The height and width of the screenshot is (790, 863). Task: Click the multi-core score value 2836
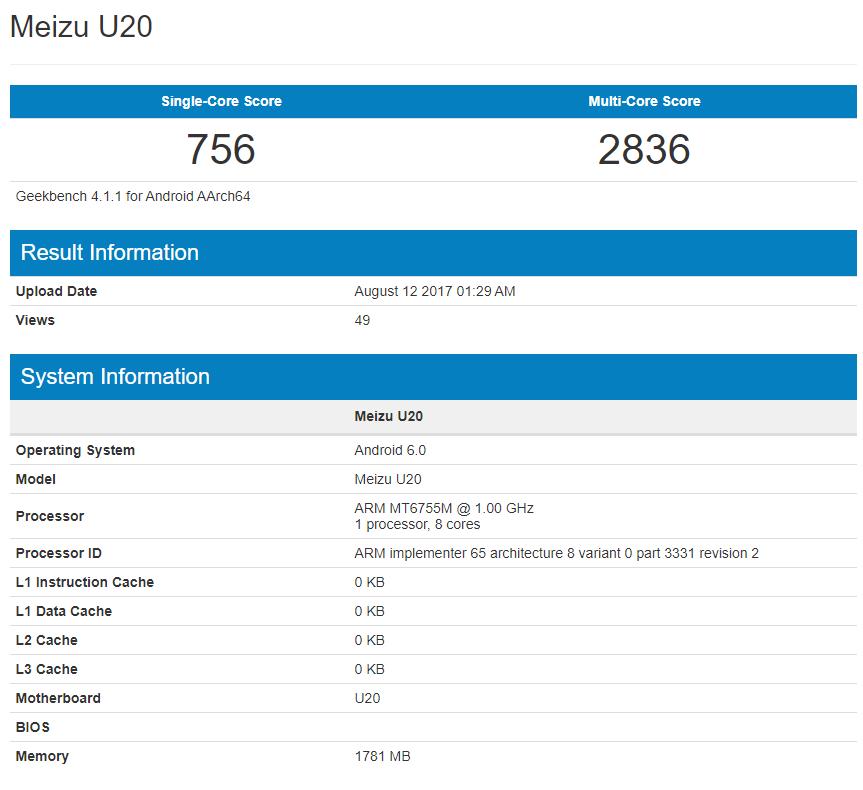pyautogui.click(x=644, y=150)
